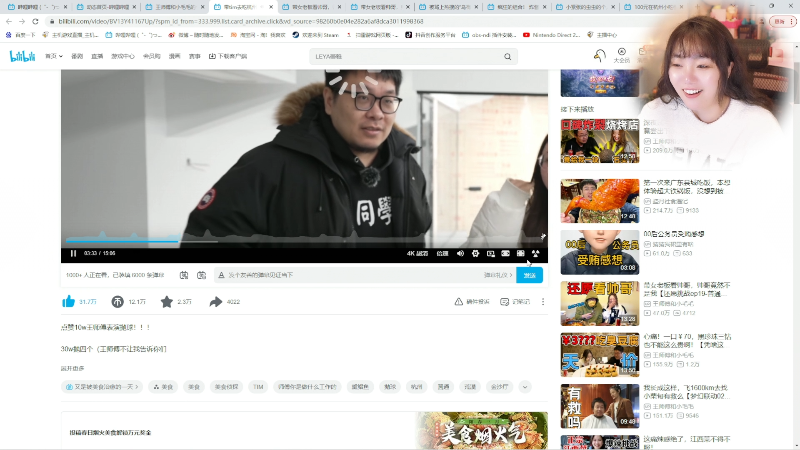The height and width of the screenshot is (450, 800).
Task: Open the 游戏中心 game center nav item
Action: tap(123, 56)
